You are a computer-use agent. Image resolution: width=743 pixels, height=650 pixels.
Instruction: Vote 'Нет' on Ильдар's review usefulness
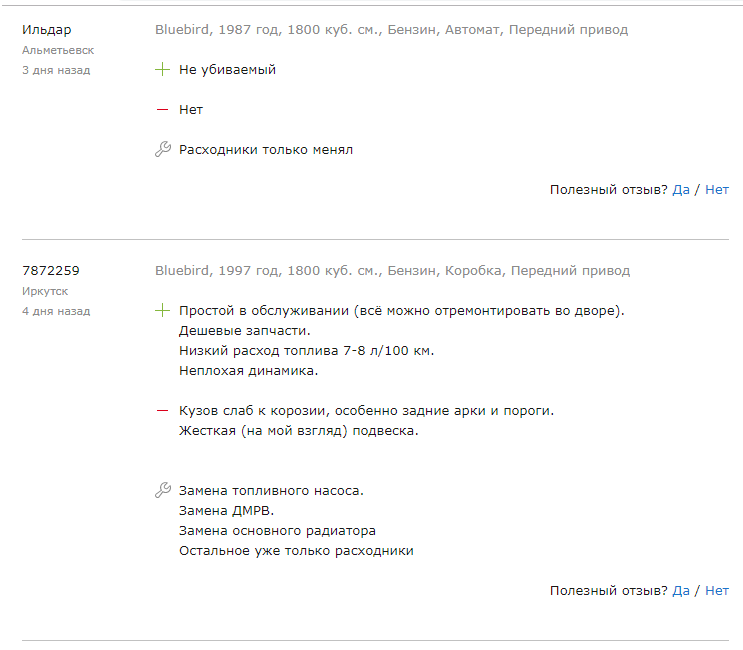[717, 190]
